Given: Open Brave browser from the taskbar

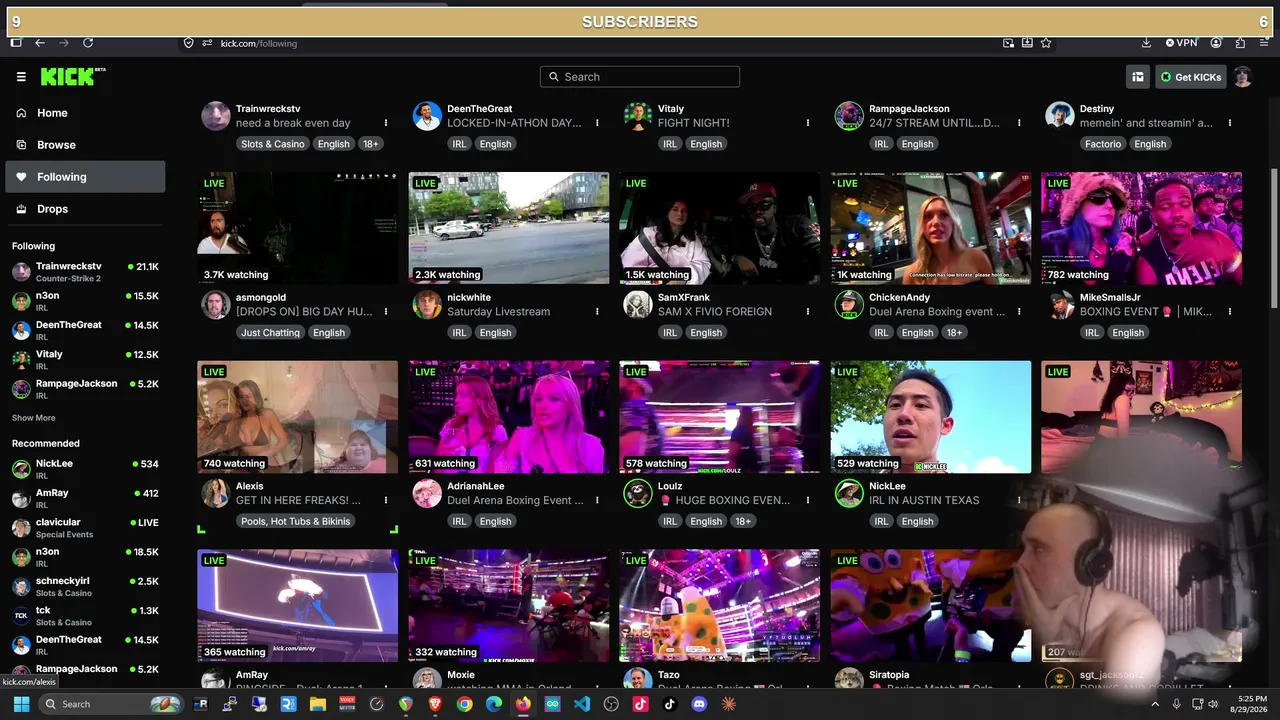Looking at the screenshot, I should (x=435, y=704).
